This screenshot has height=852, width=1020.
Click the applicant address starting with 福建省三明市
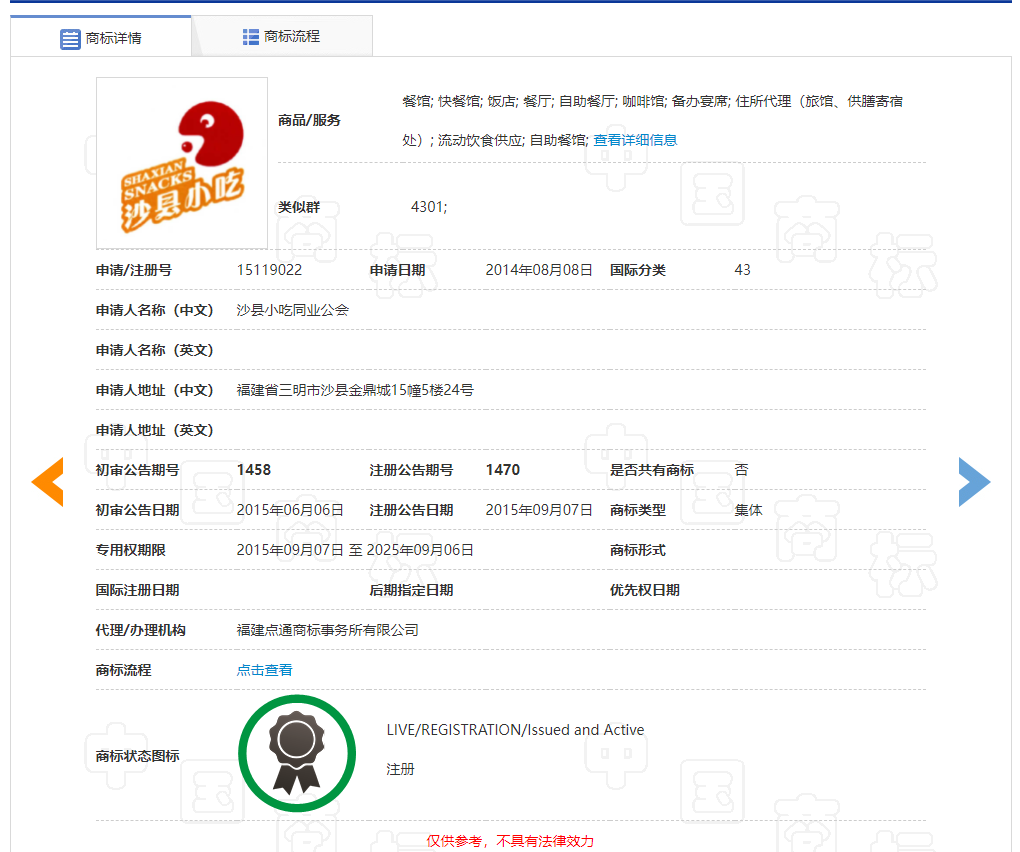355,390
